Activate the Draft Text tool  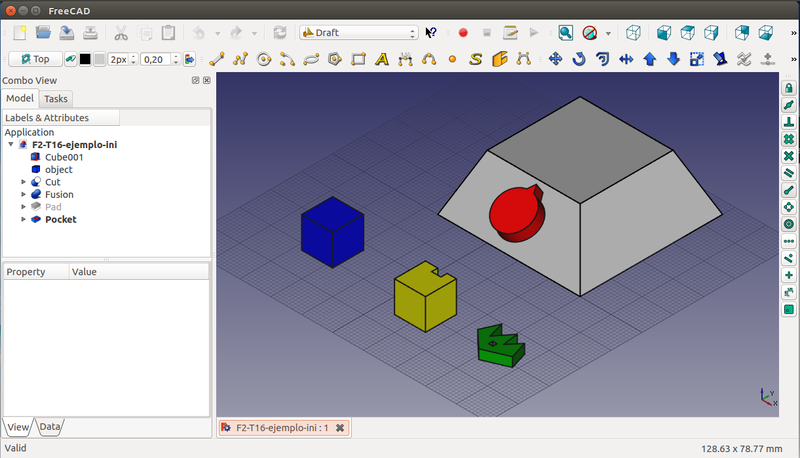coord(381,59)
